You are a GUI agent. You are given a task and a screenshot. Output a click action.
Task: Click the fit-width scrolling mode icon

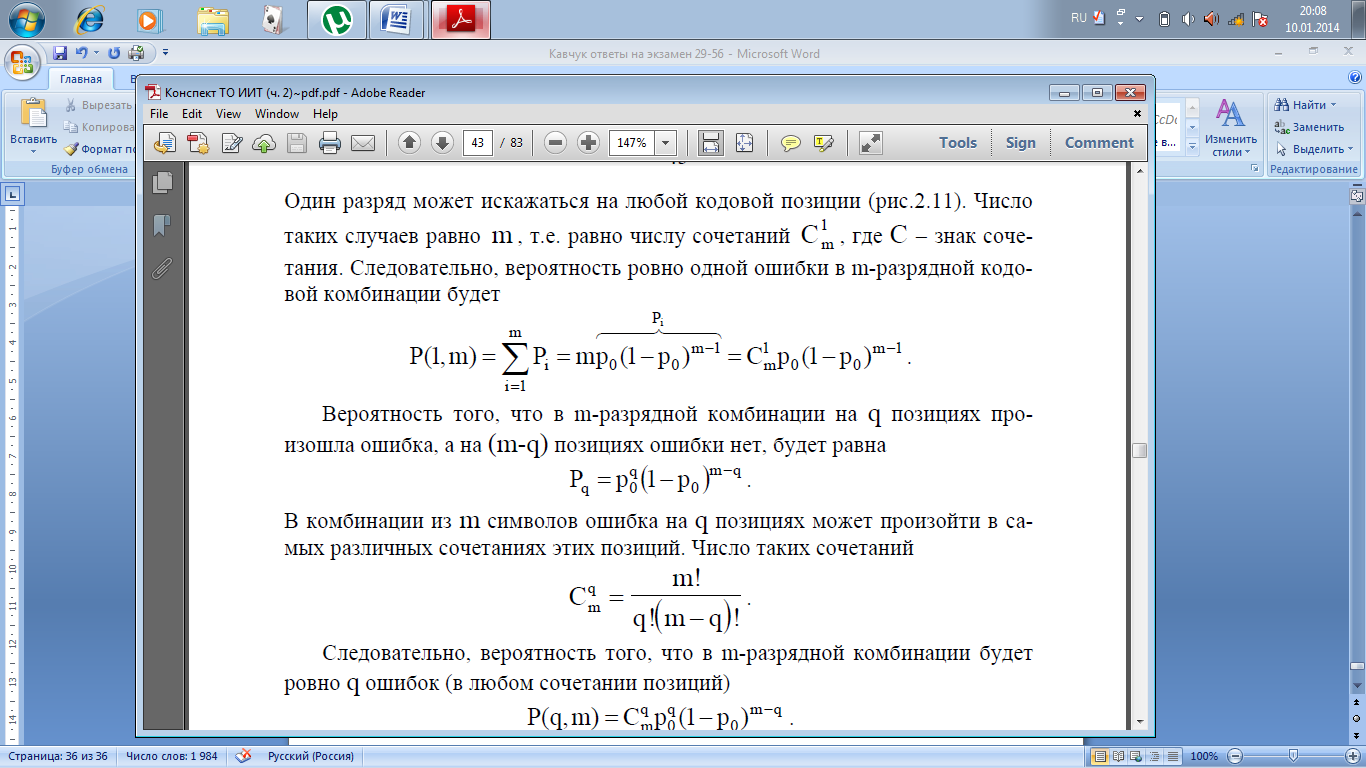point(711,143)
